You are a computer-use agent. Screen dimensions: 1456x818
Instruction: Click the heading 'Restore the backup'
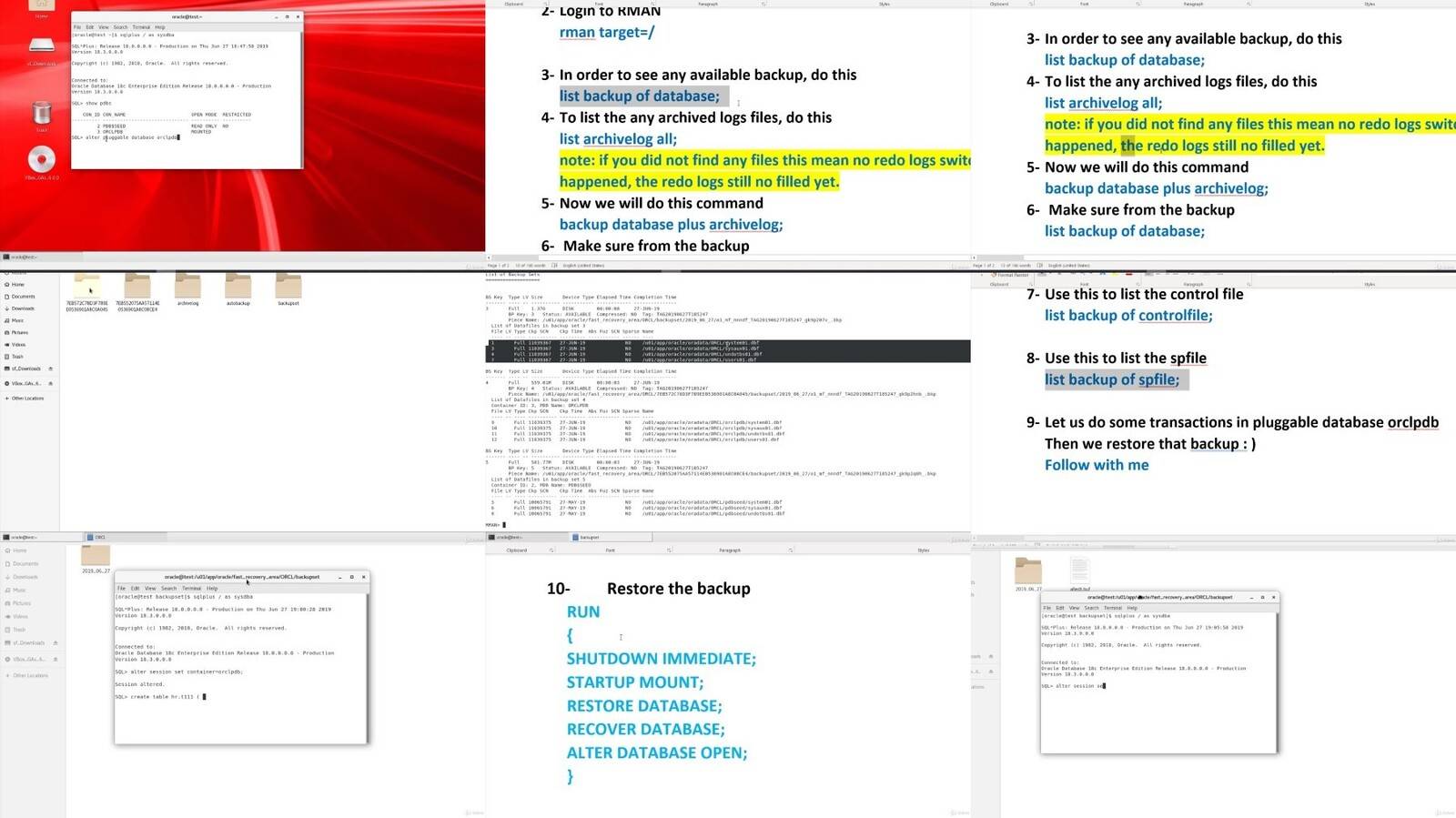pyautogui.click(x=679, y=589)
